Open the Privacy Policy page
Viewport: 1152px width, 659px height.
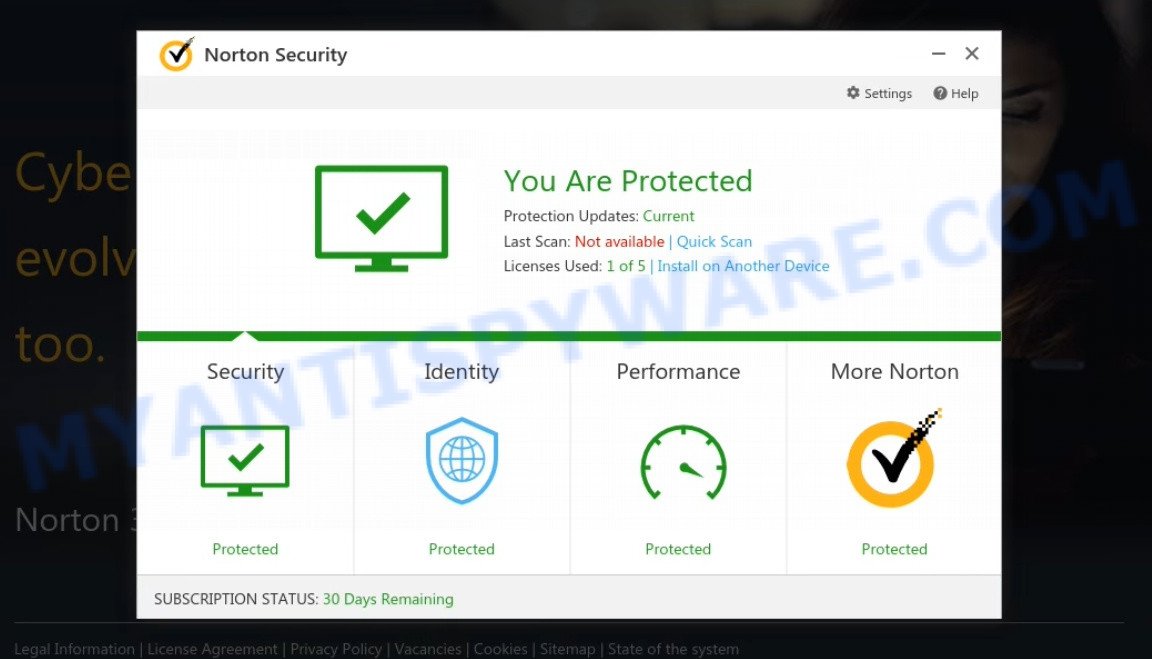pyautogui.click(x=335, y=648)
